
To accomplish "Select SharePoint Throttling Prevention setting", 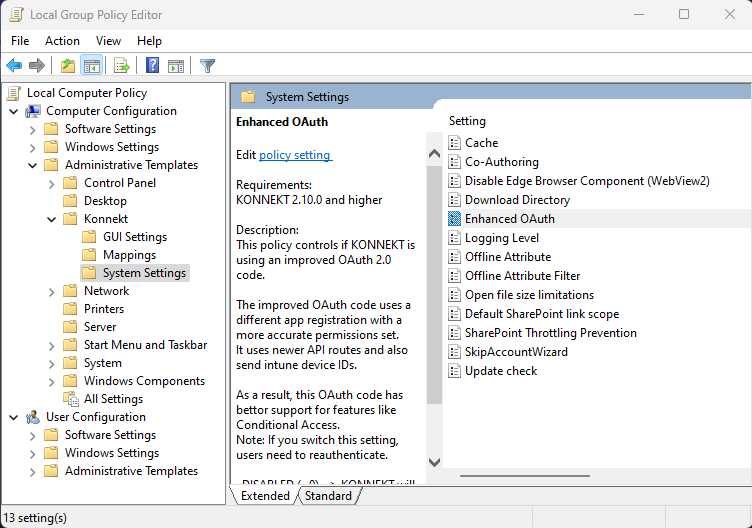I will (550, 333).
